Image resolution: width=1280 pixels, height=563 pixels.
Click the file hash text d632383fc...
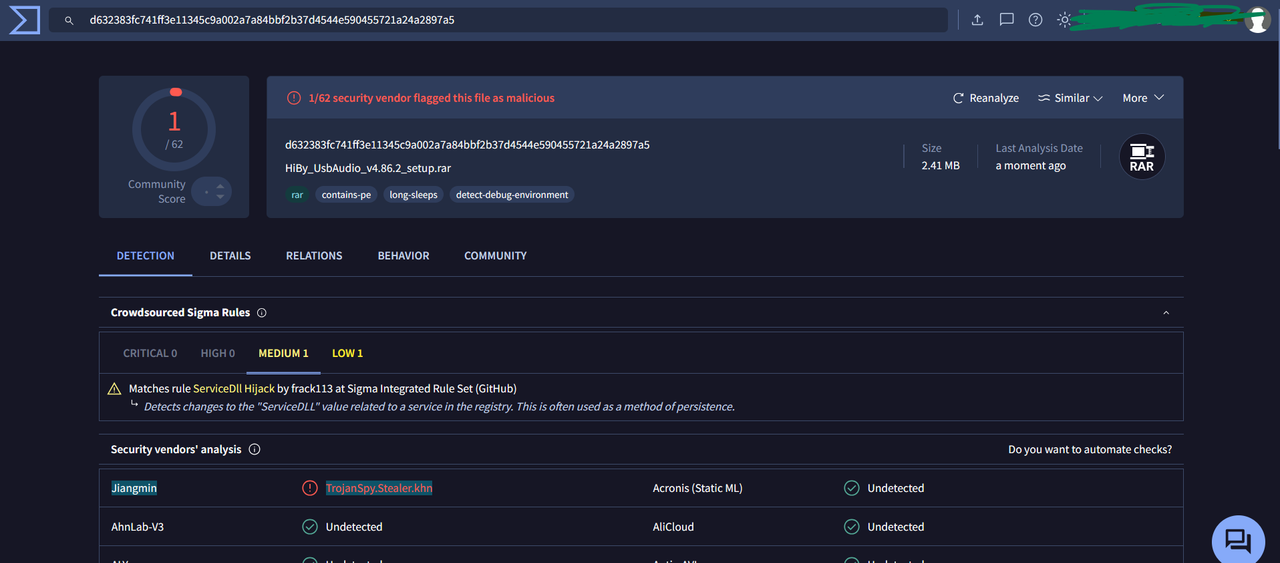pyautogui.click(x=467, y=145)
